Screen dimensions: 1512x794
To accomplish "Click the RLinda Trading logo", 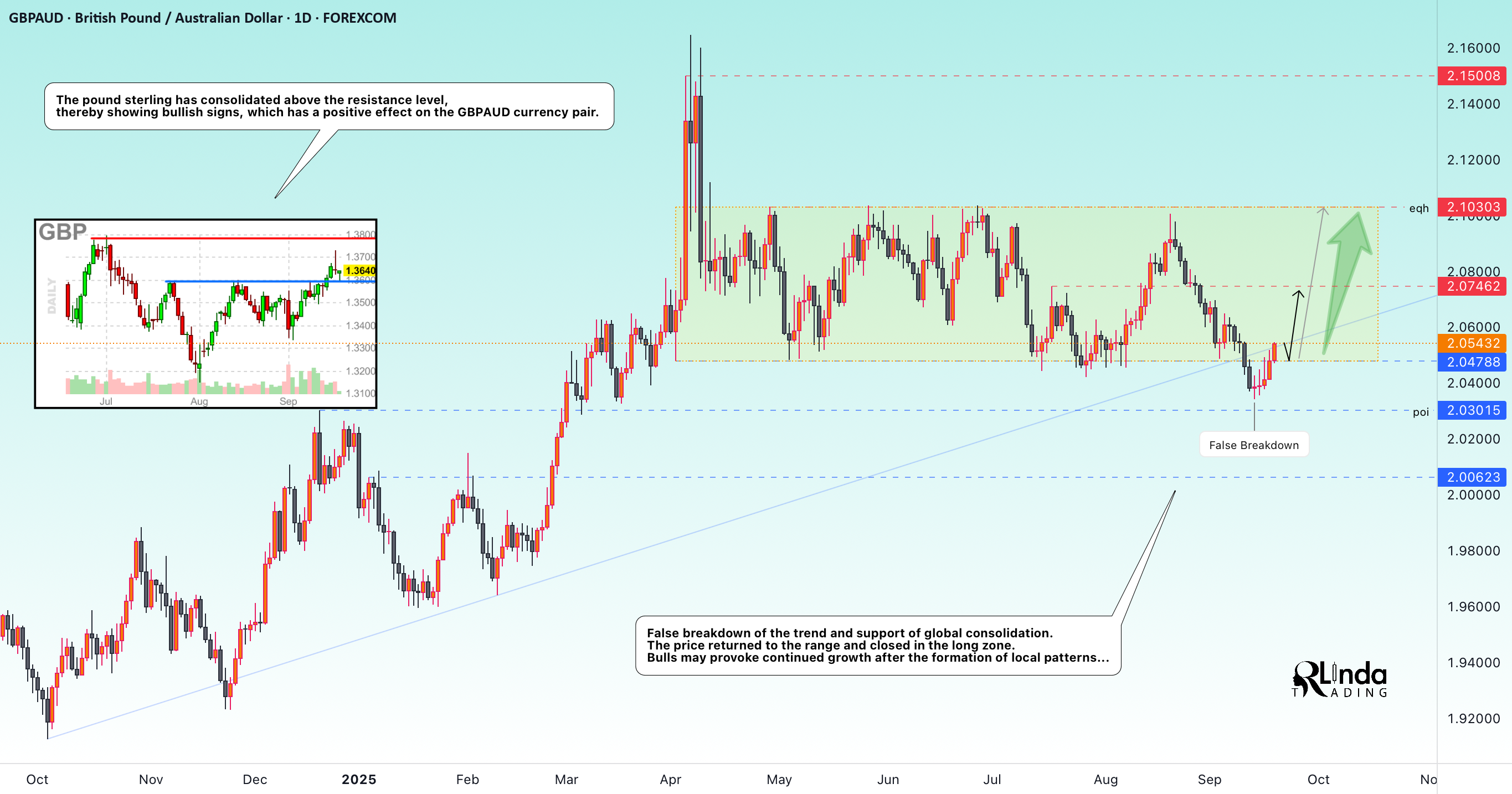I will pyautogui.click(x=1339, y=679).
